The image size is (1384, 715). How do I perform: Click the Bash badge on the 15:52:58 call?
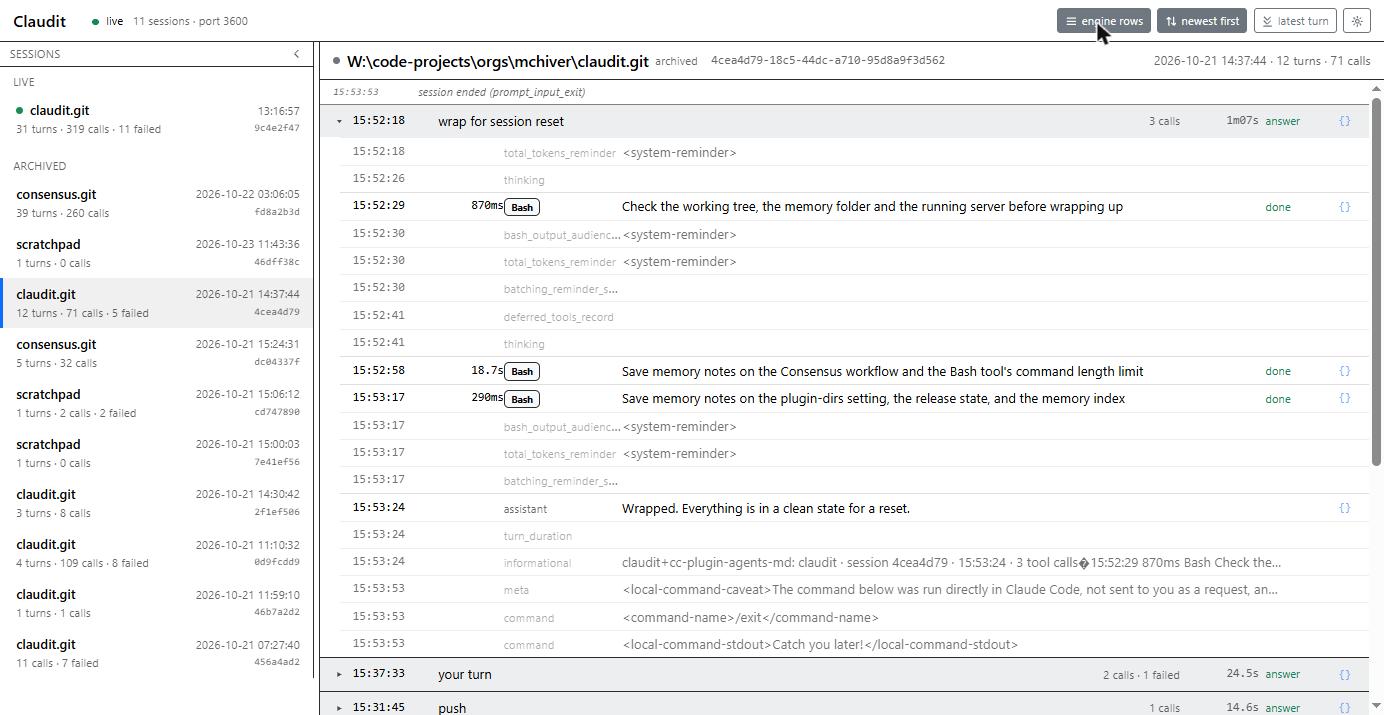tap(521, 371)
